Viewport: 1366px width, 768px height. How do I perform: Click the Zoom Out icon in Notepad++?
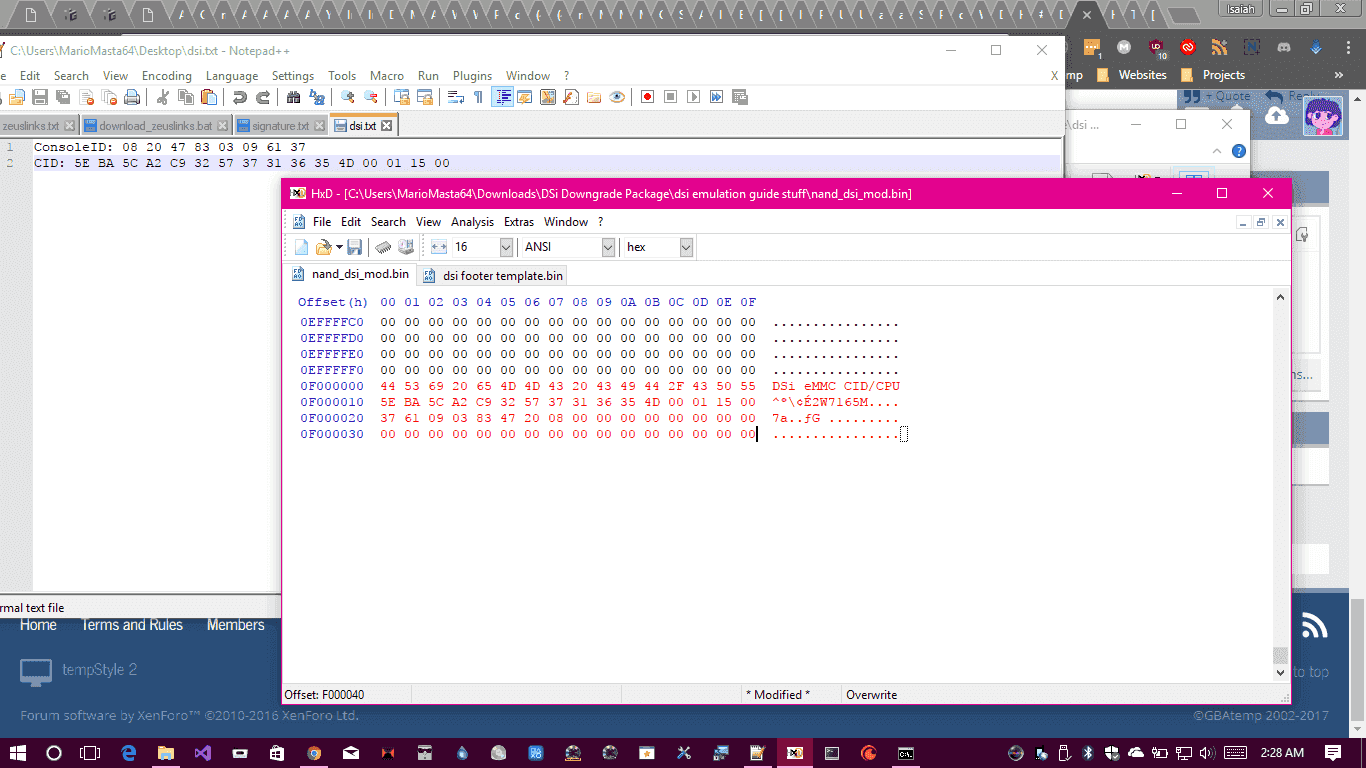(371, 97)
